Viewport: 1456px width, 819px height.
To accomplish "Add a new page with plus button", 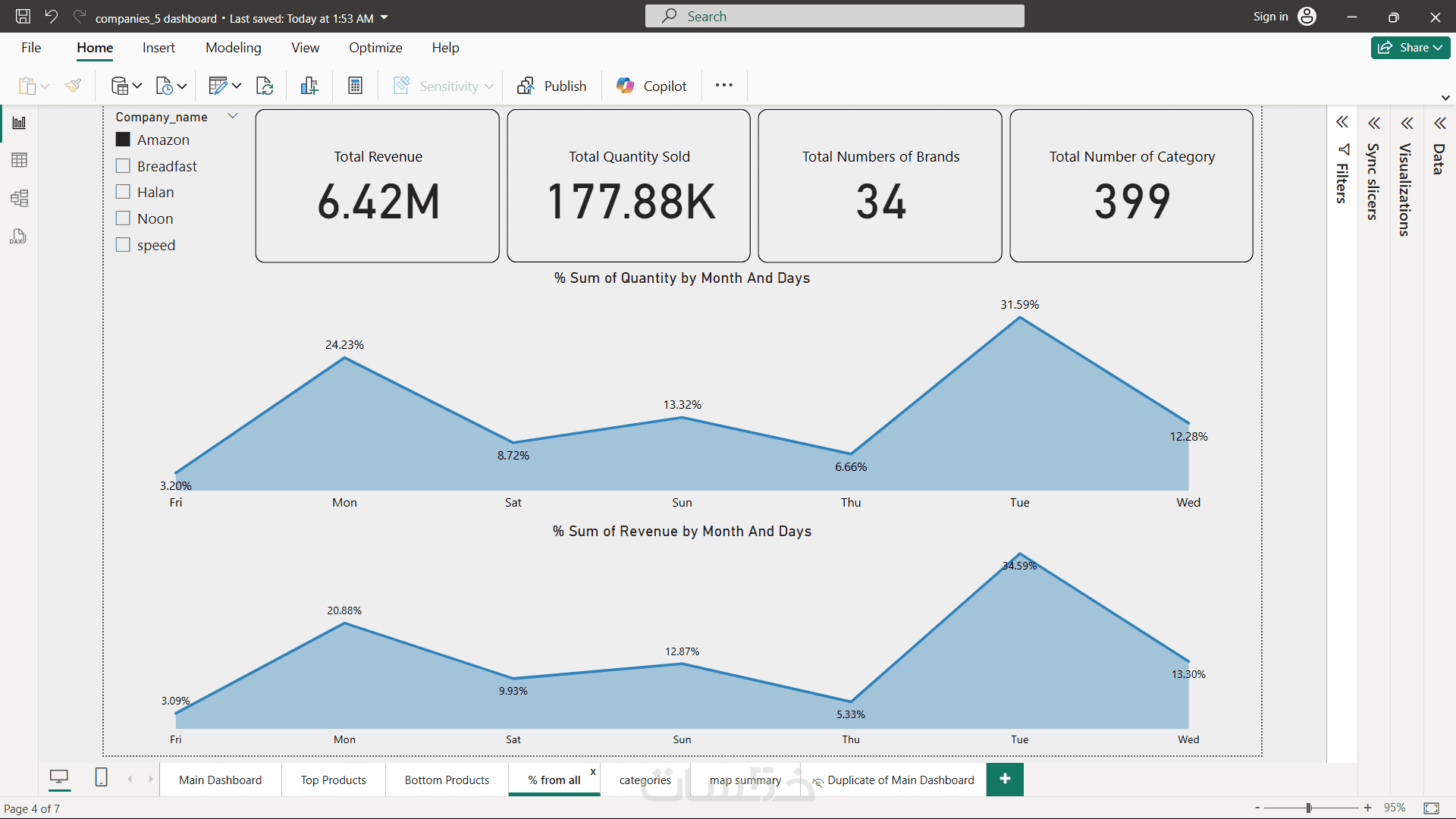I will click(x=1005, y=779).
